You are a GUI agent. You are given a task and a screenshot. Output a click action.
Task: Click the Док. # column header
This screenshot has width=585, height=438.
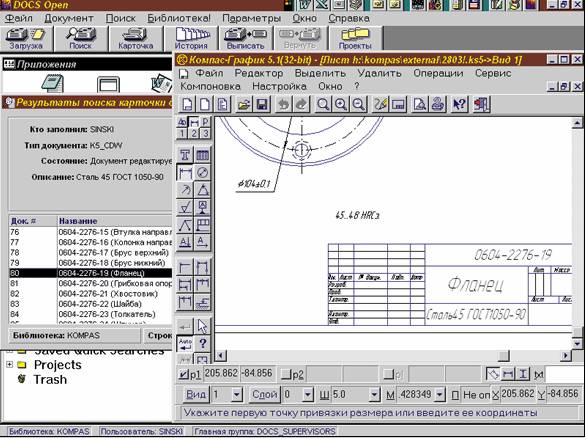(x=33, y=221)
